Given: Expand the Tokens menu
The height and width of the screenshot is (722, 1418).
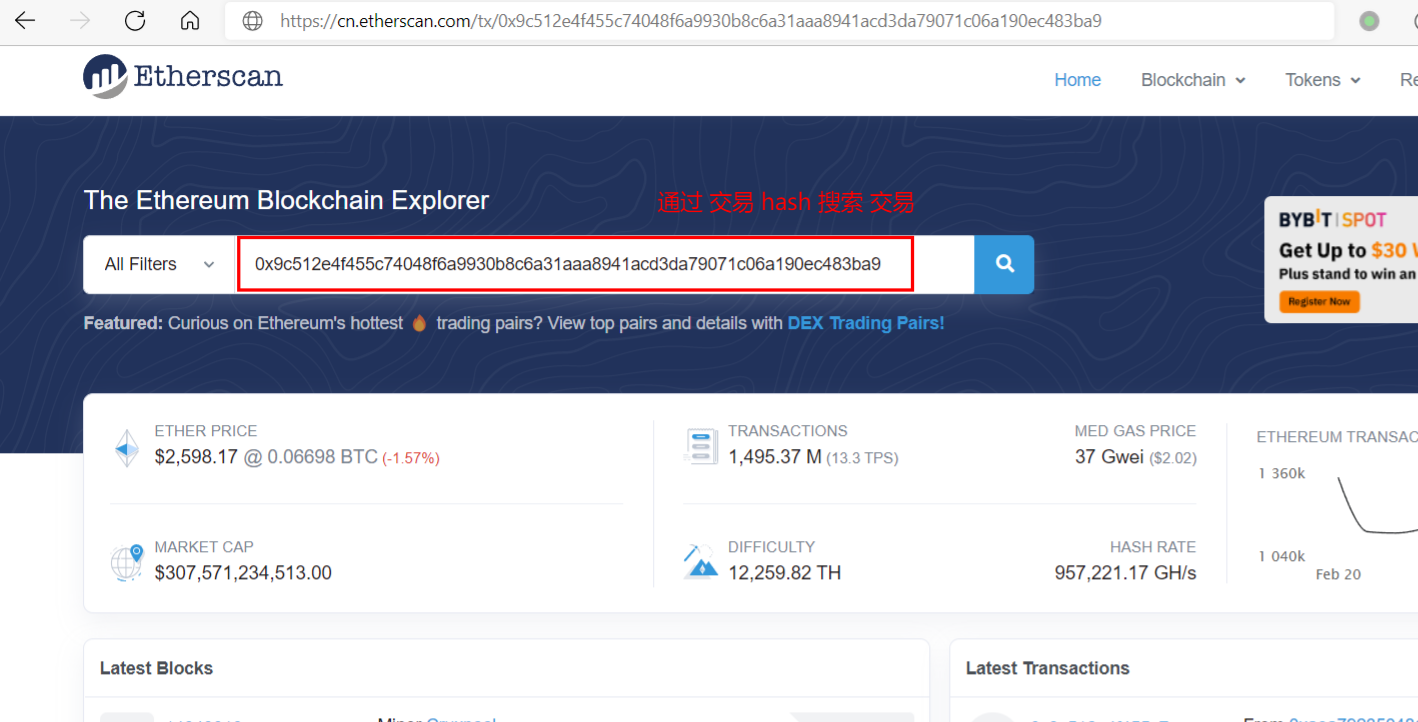Looking at the screenshot, I should pos(1322,80).
